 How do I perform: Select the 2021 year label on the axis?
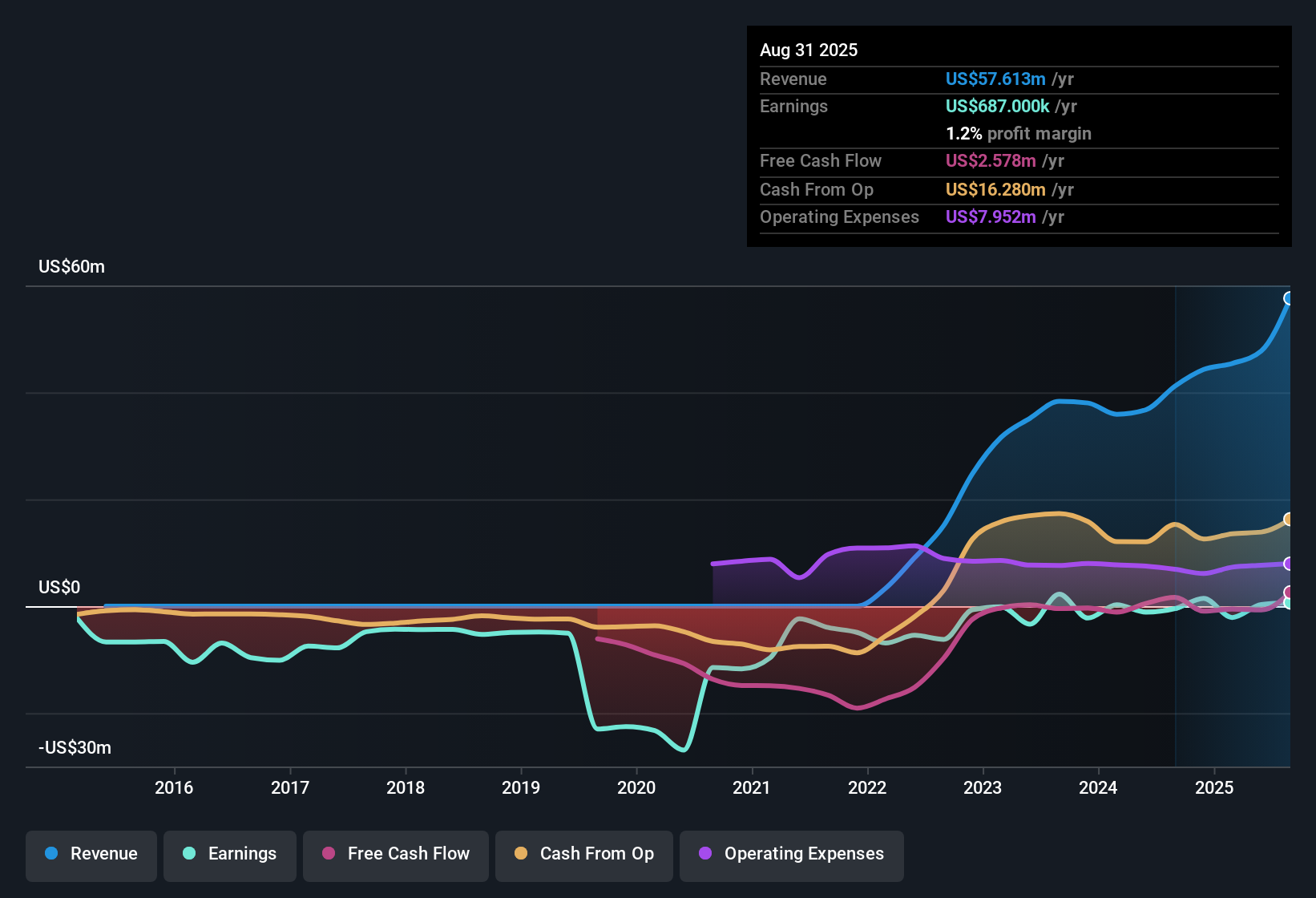click(x=752, y=788)
